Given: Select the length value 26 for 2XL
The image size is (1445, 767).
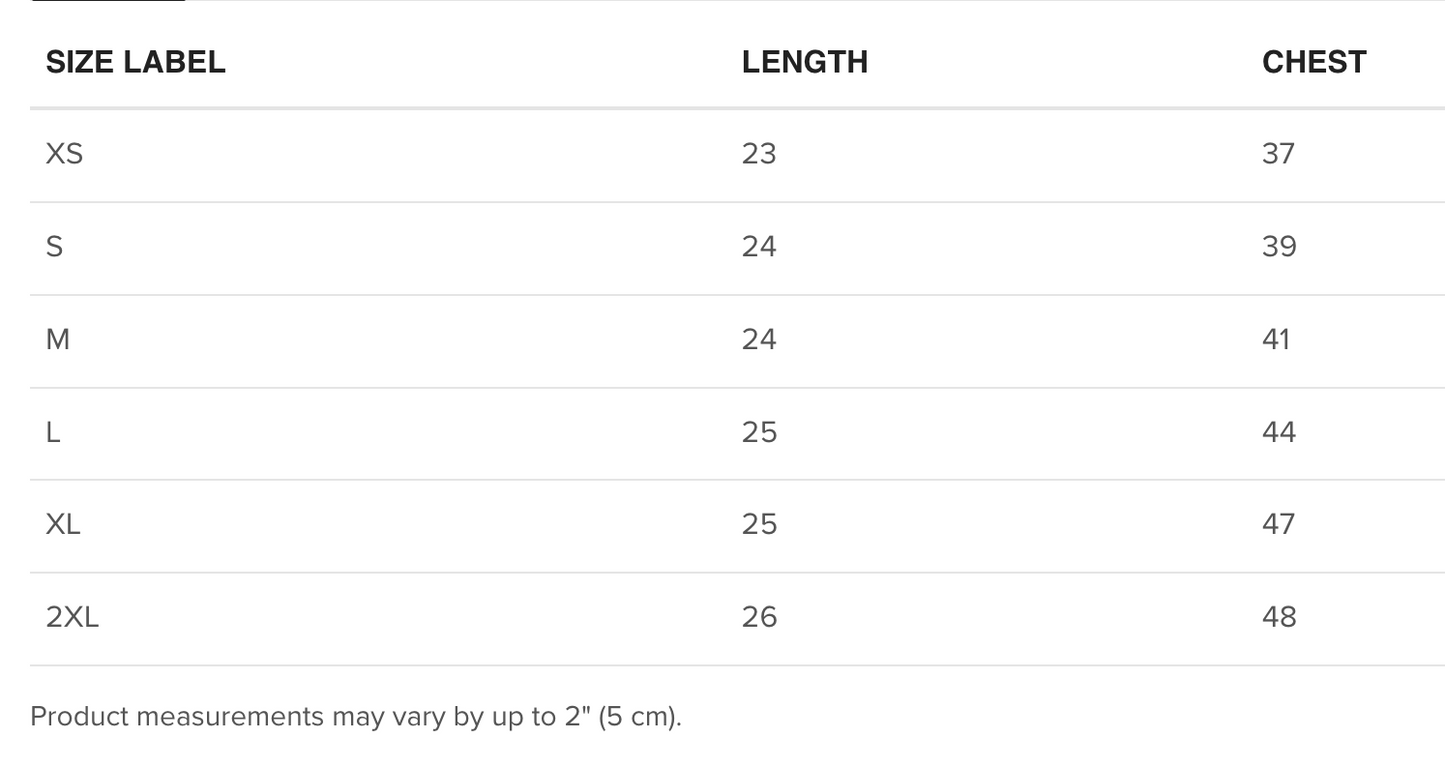Looking at the screenshot, I should [x=759, y=617].
